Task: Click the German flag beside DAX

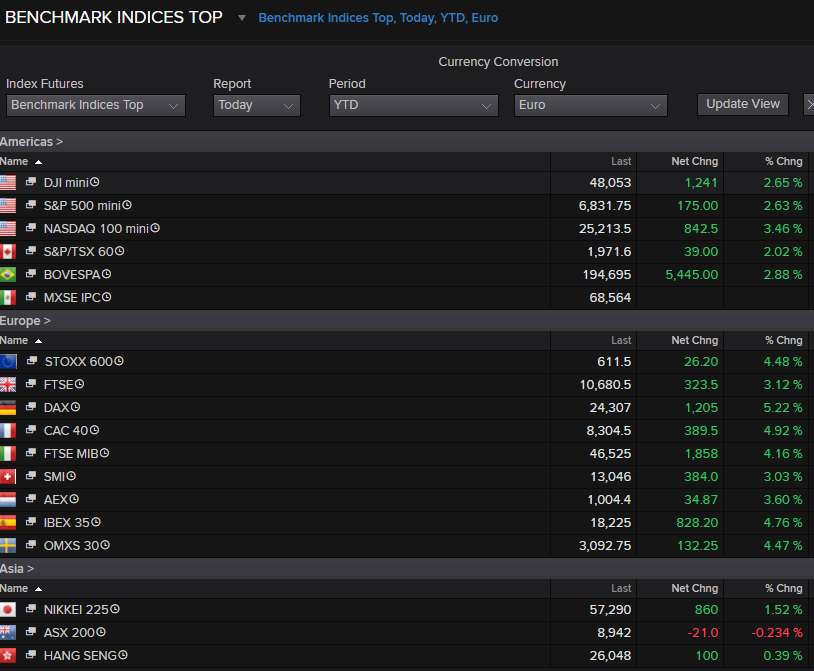Action: [8, 408]
